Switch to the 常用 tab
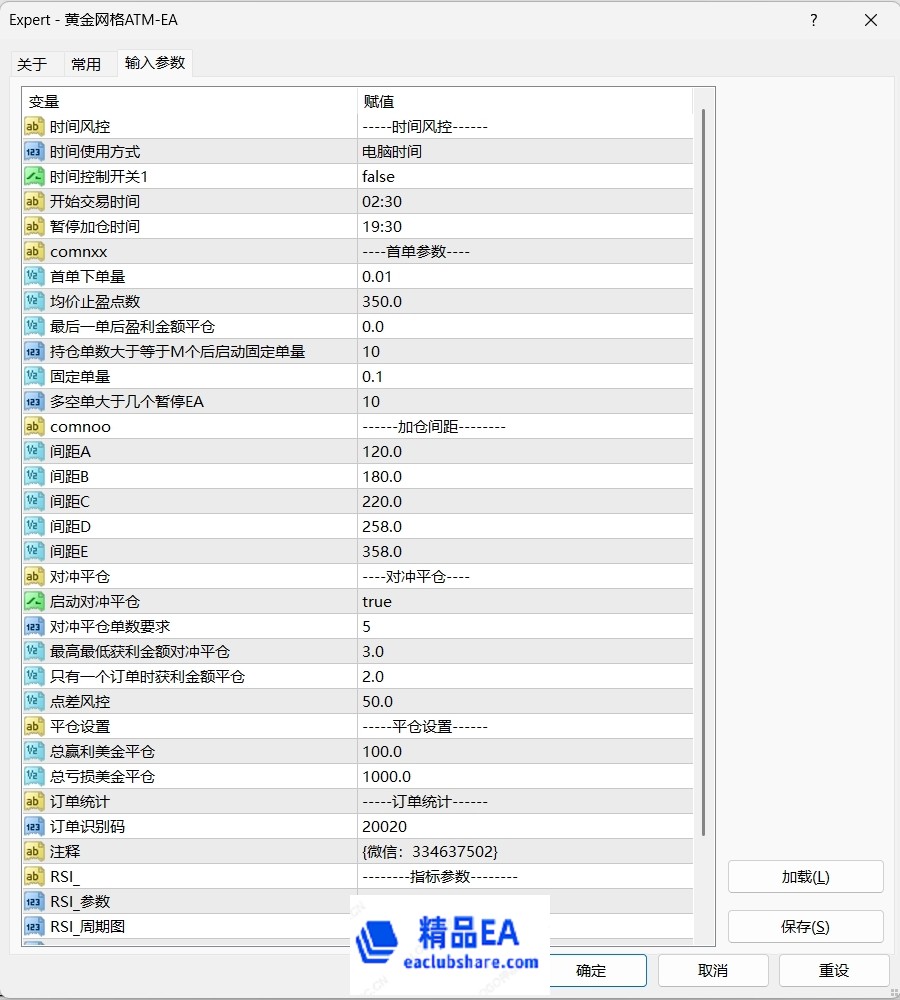 [x=88, y=63]
